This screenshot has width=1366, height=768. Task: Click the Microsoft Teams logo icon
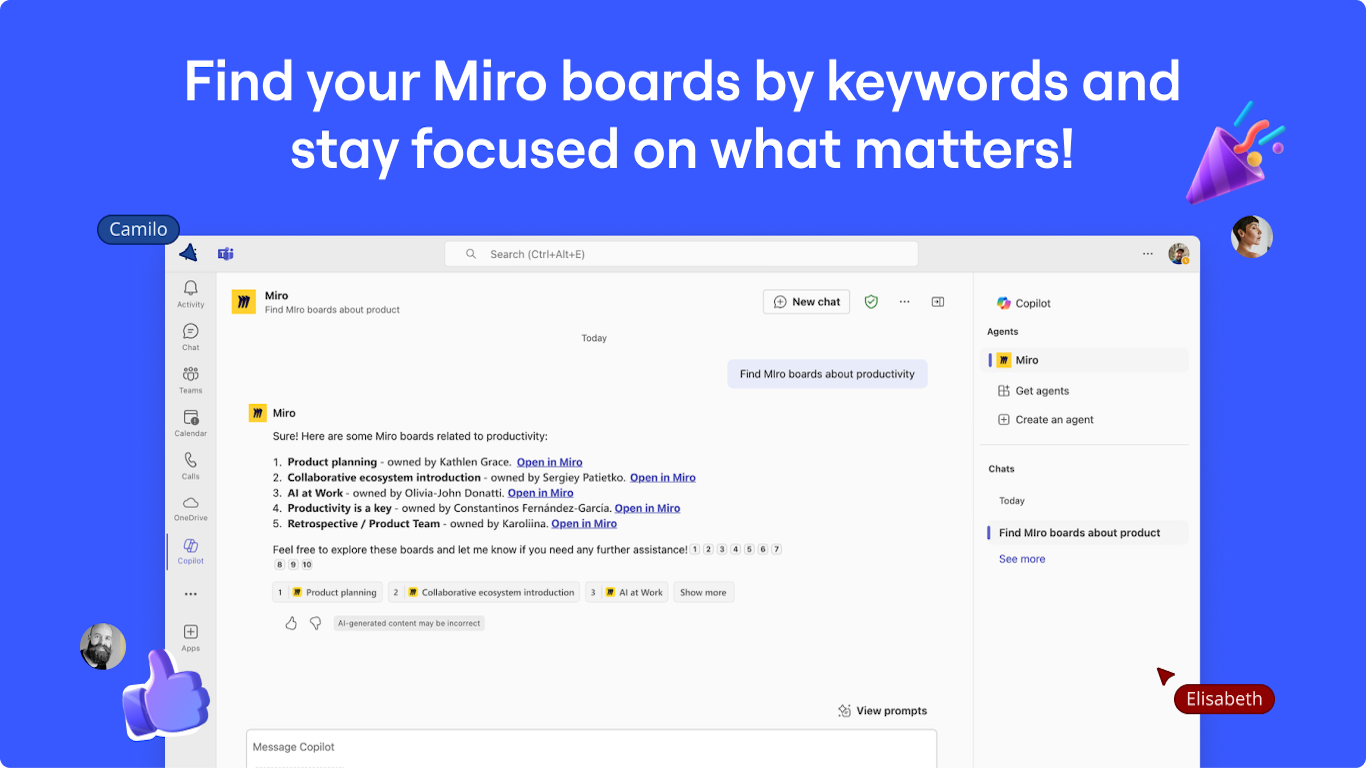click(226, 254)
